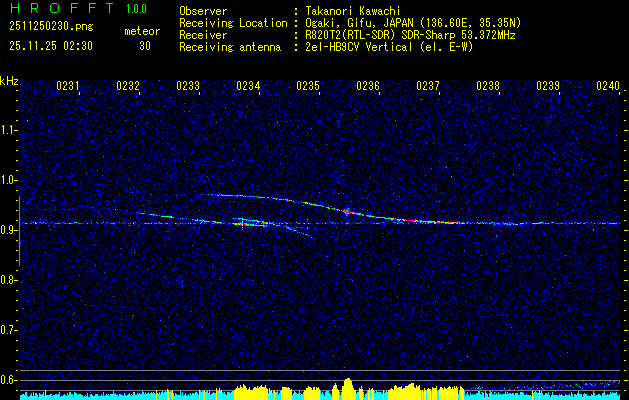Viewport: 629px width, 400px height.
Task: Click the 0240 time marker
Action: point(608,86)
